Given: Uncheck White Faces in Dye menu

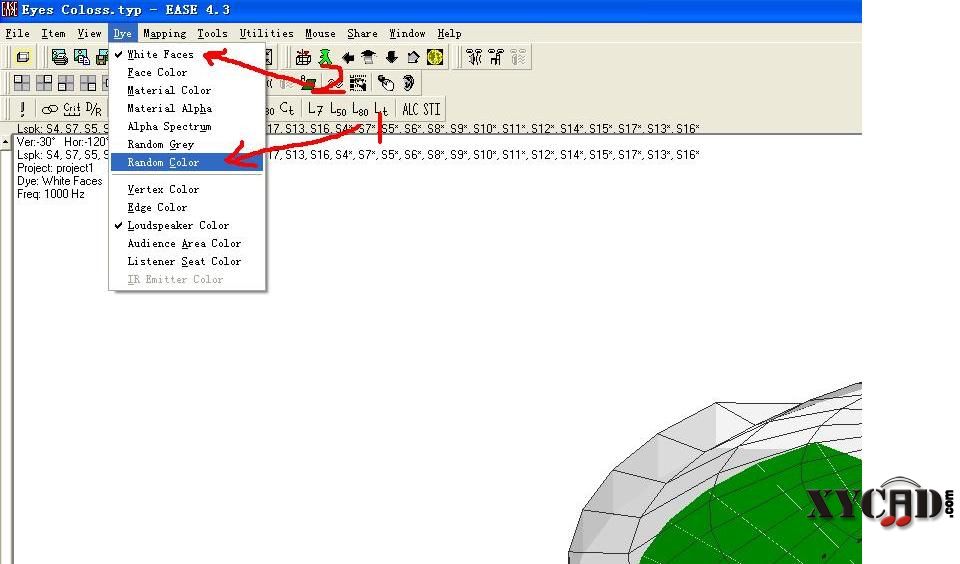Looking at the screenshot, I should pyautogui.click(x=187, y=55).
